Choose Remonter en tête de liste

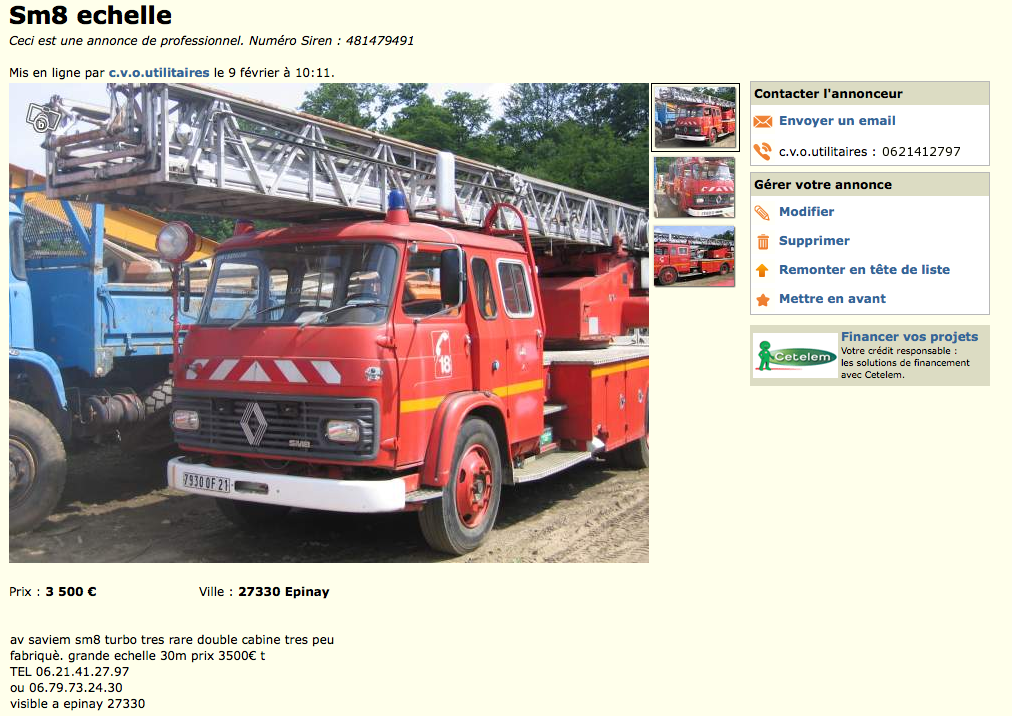[864, 270]
